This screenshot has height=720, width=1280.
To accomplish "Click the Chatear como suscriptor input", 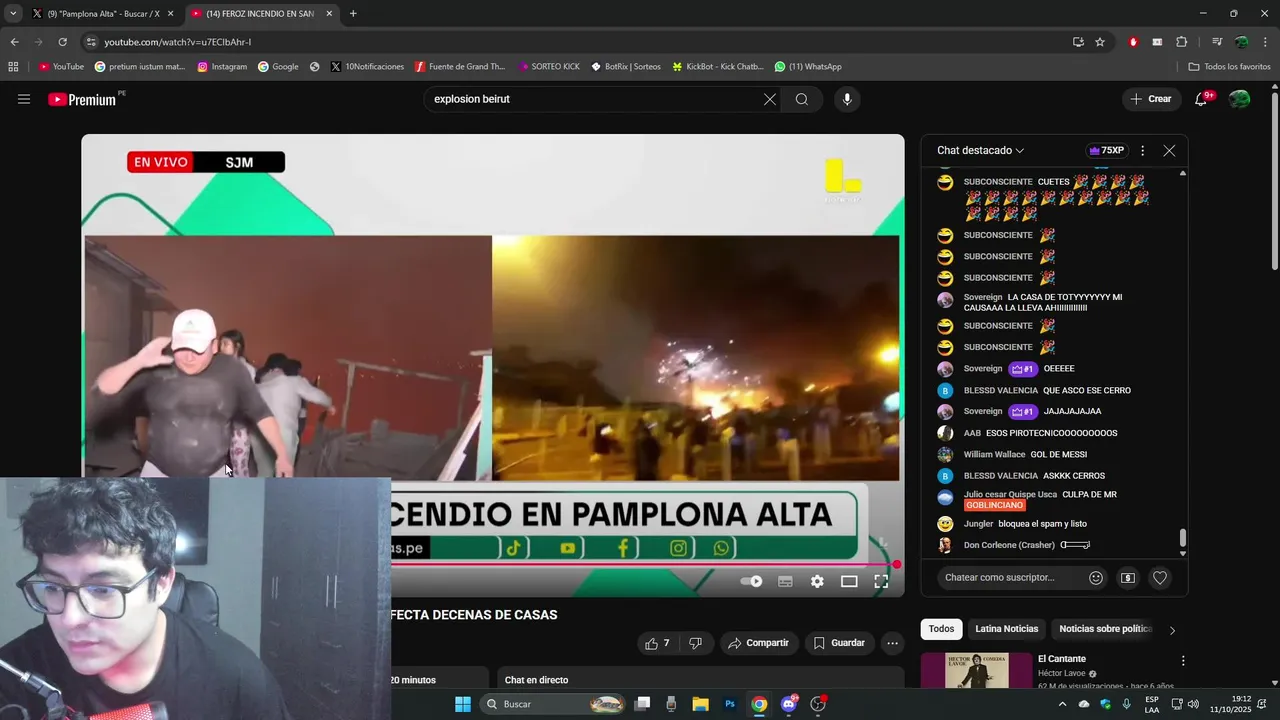I will [1012, 578].
